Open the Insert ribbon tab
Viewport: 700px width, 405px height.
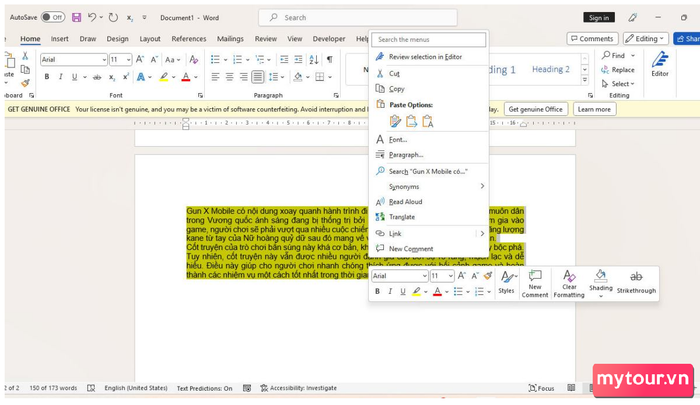pos(59,39)
